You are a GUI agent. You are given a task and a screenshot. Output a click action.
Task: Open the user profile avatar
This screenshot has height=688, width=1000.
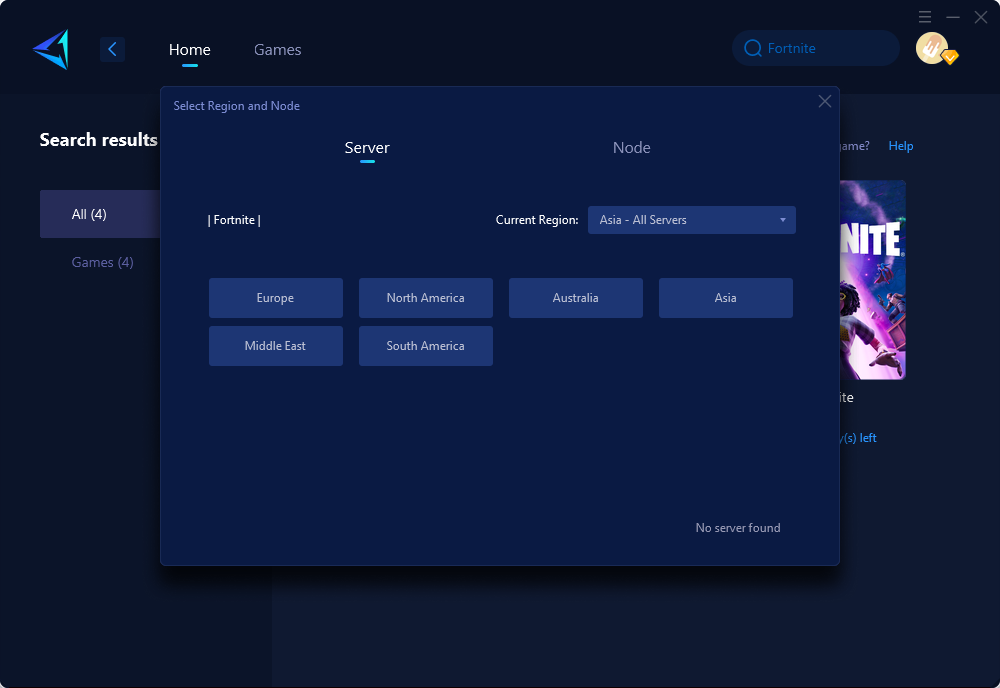pyautogui.click(x=932, y=48)
